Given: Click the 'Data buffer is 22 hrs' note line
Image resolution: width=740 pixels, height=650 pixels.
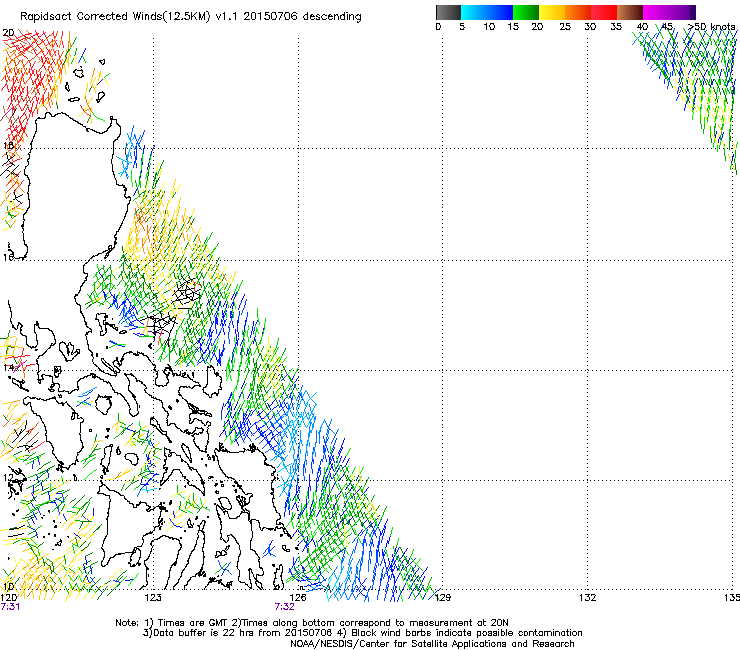Looking at the screenshot, I should click(362, 633).
